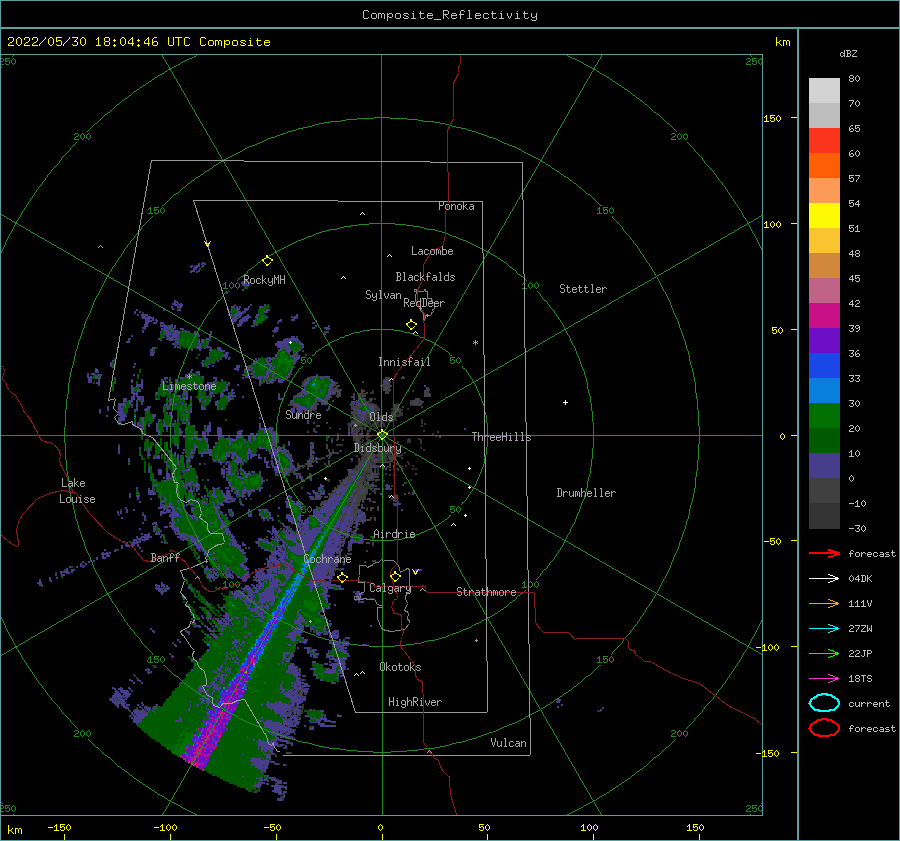Click the ThreeHills label
The image size is (900, 841).
tap(501, 437)
